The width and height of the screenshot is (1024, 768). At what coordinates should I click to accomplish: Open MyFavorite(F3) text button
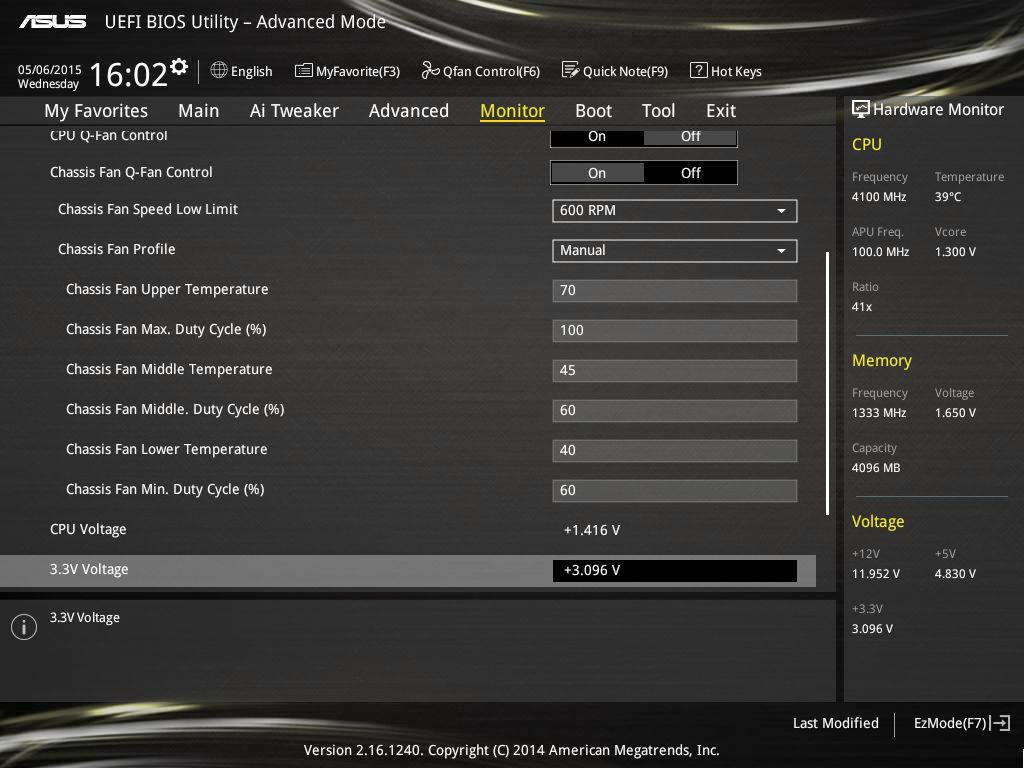point(358,71)
